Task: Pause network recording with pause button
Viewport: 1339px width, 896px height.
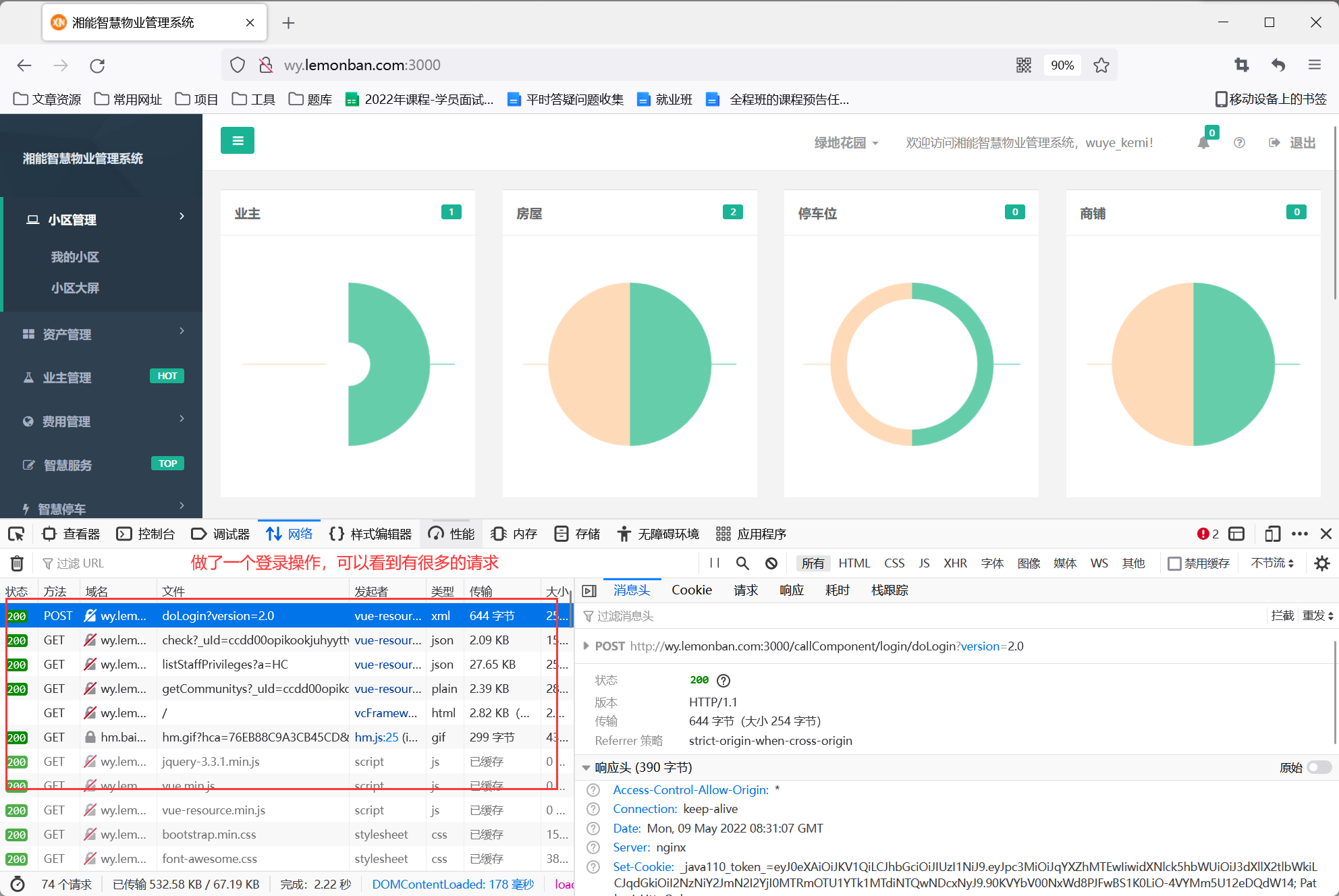Action: [x=715, y=563]
